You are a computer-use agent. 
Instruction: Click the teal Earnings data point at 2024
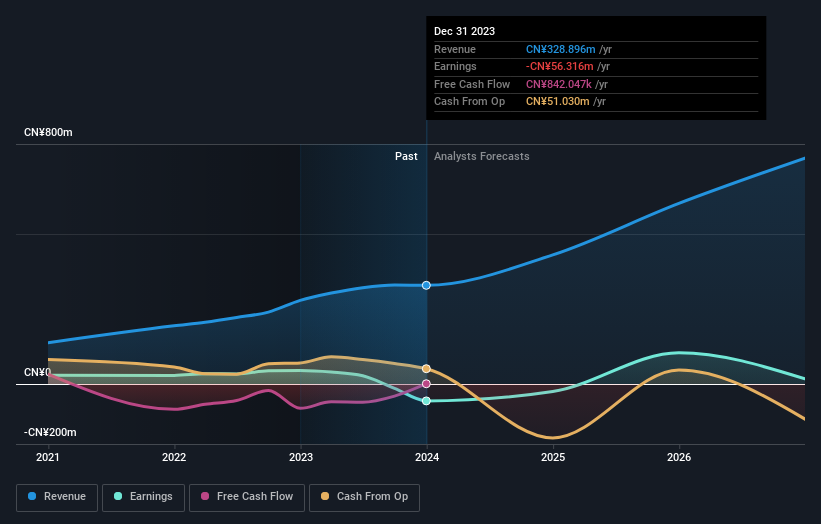pos(426,401)
